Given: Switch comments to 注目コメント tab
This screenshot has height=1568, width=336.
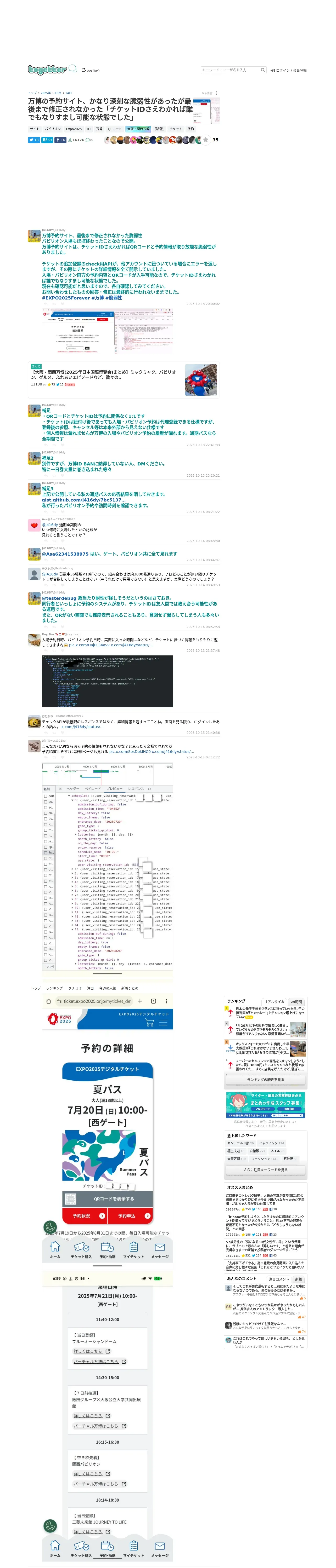Looking at the screenshot, I should coord(279,1279).
